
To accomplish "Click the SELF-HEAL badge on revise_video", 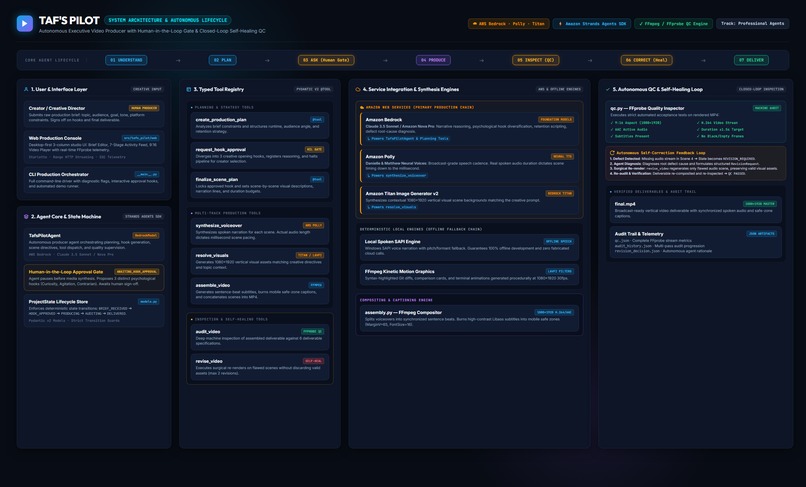I will click(x=313, y=362).
